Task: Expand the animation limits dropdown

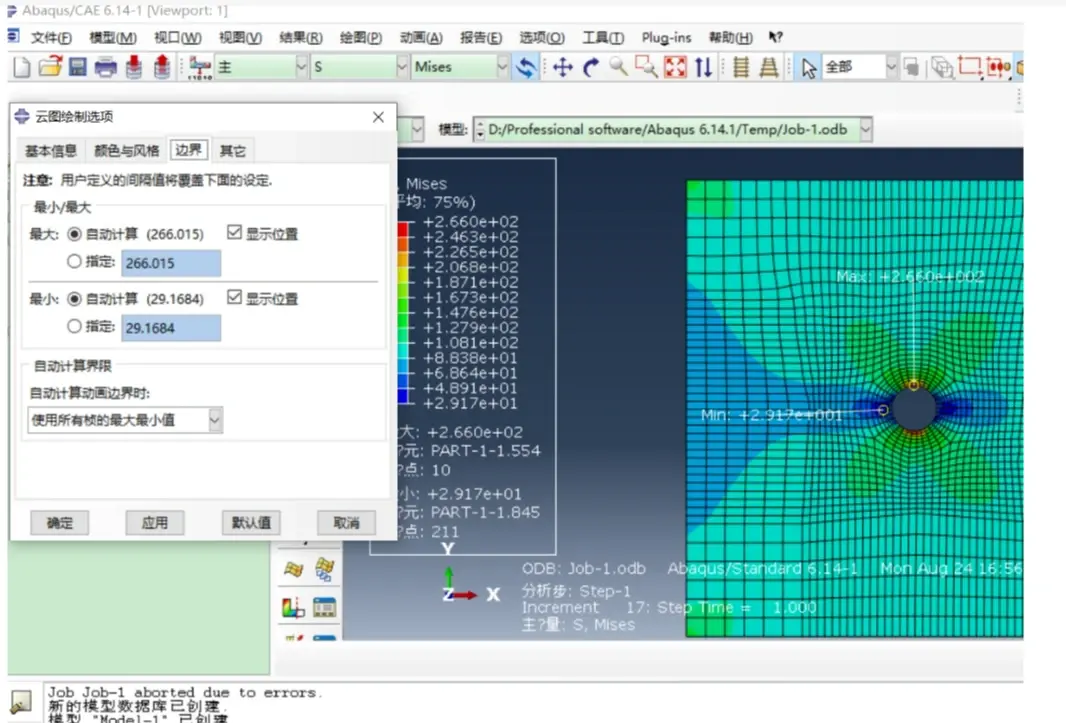Action: [215, 421]
